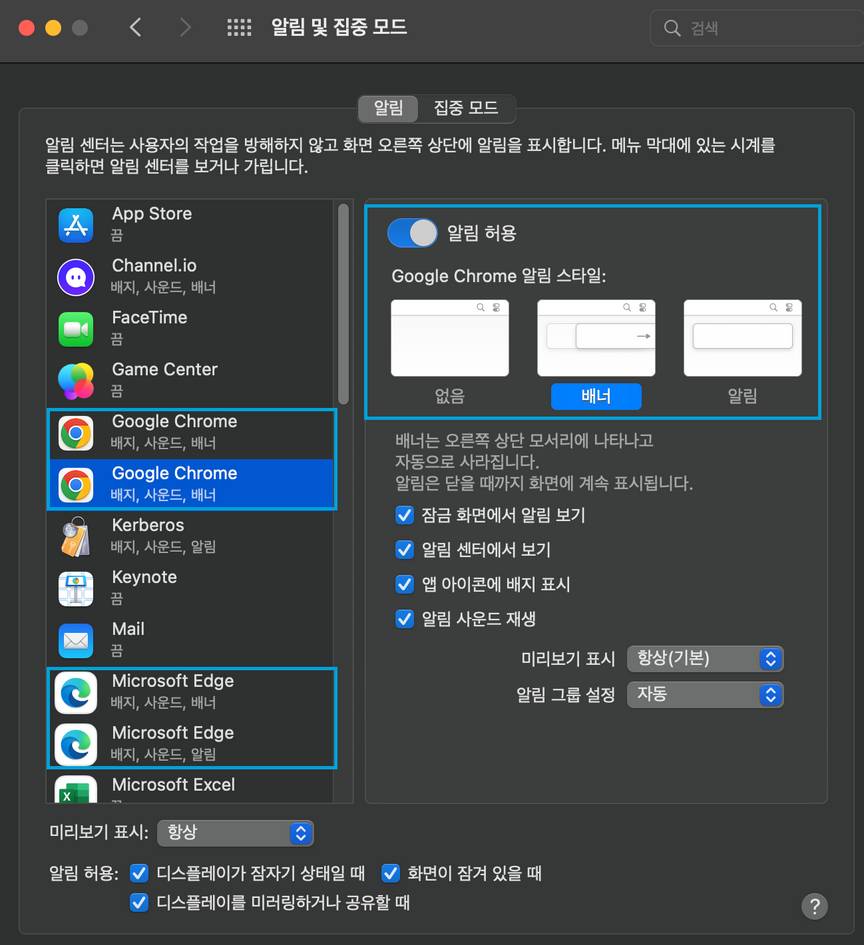Click the 없음 style label
Image resolution: width=864 pixels, height=945 pixels.
tap(449, 397)
